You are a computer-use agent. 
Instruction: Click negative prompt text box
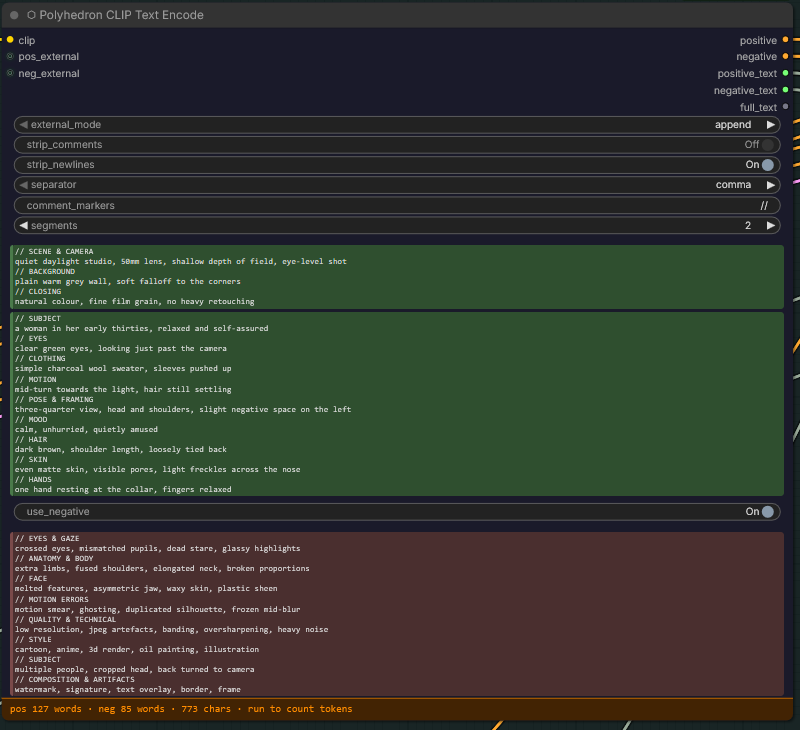pyautogui.click(x=397, y=614)
